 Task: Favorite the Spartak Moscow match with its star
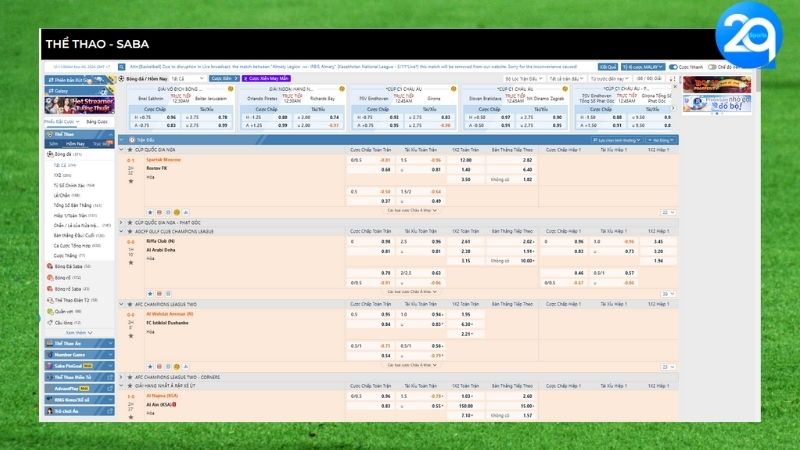click(131, 181)
